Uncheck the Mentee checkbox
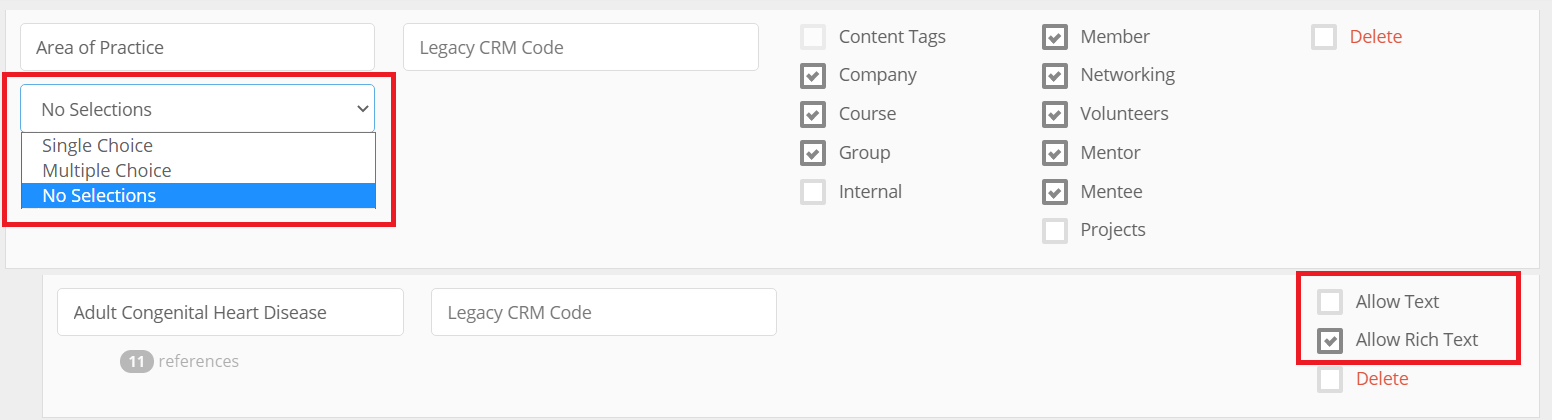1552x420 pixels. (x=1055, y=192)
